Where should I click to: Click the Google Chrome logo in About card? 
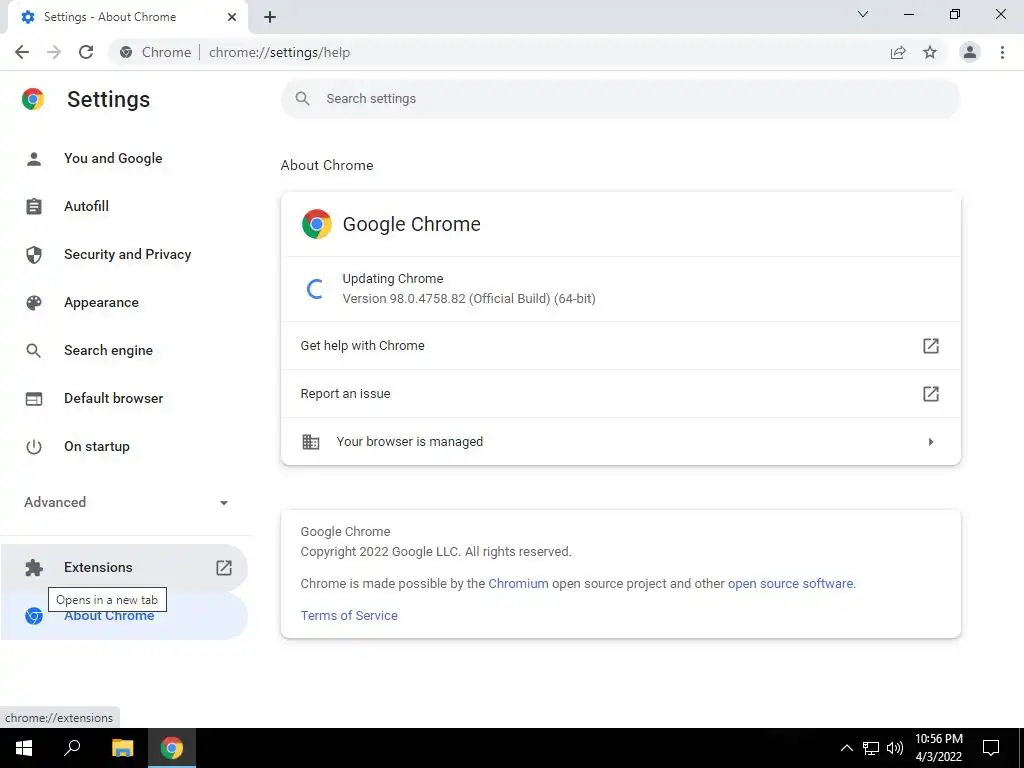click(x=317, y=224)
